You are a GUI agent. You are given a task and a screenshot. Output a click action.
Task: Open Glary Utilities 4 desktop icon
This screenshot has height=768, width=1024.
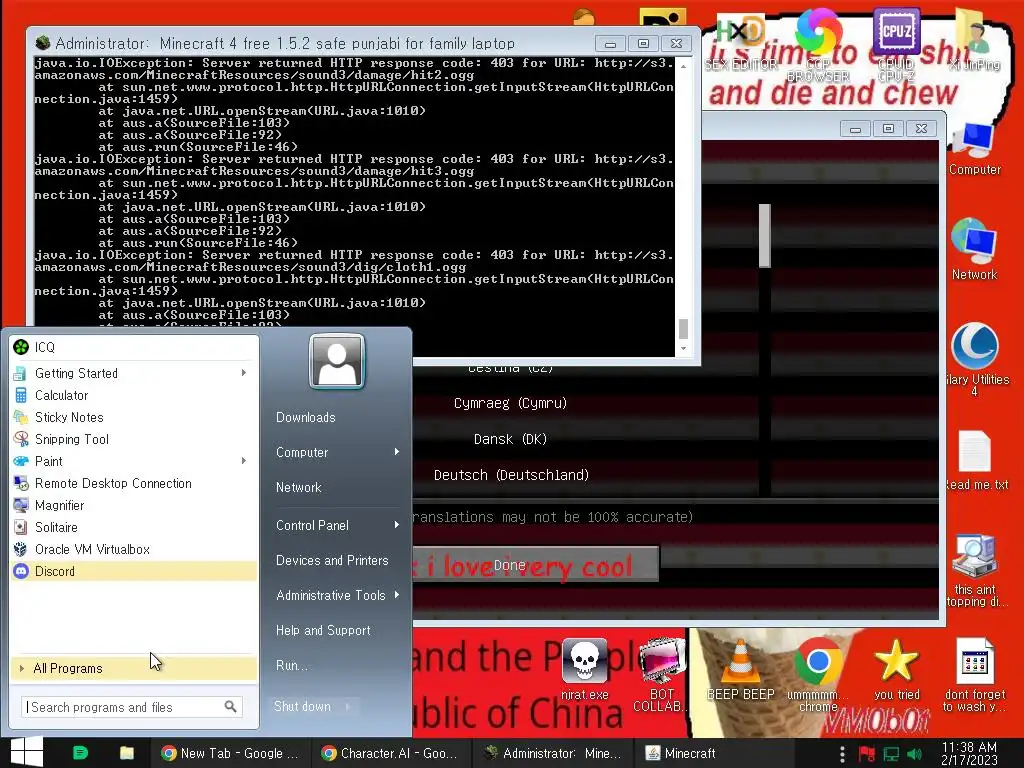tap(975, 359)
